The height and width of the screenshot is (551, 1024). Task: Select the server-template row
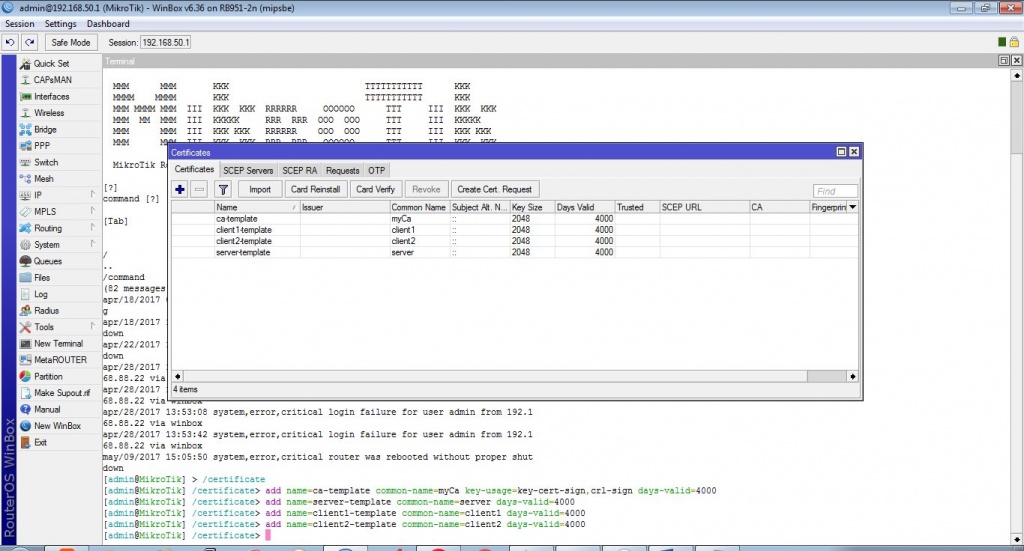(515, 252)
